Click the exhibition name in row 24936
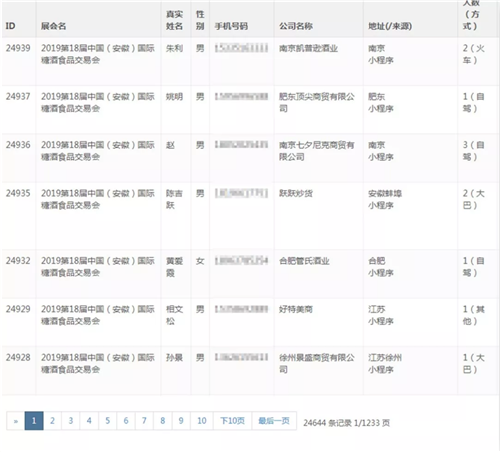Image resolution: width=500 pixels, height=452 pixels. tap(98, 151)
